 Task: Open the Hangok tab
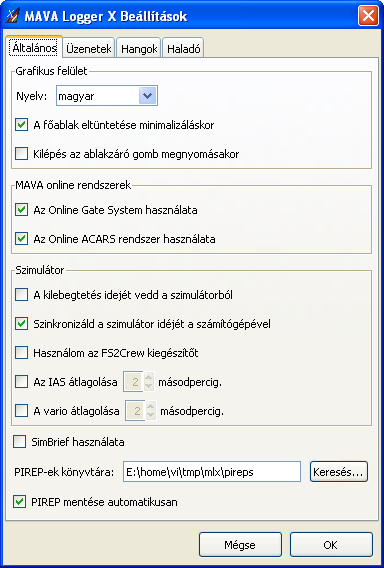tap(139, 49)
